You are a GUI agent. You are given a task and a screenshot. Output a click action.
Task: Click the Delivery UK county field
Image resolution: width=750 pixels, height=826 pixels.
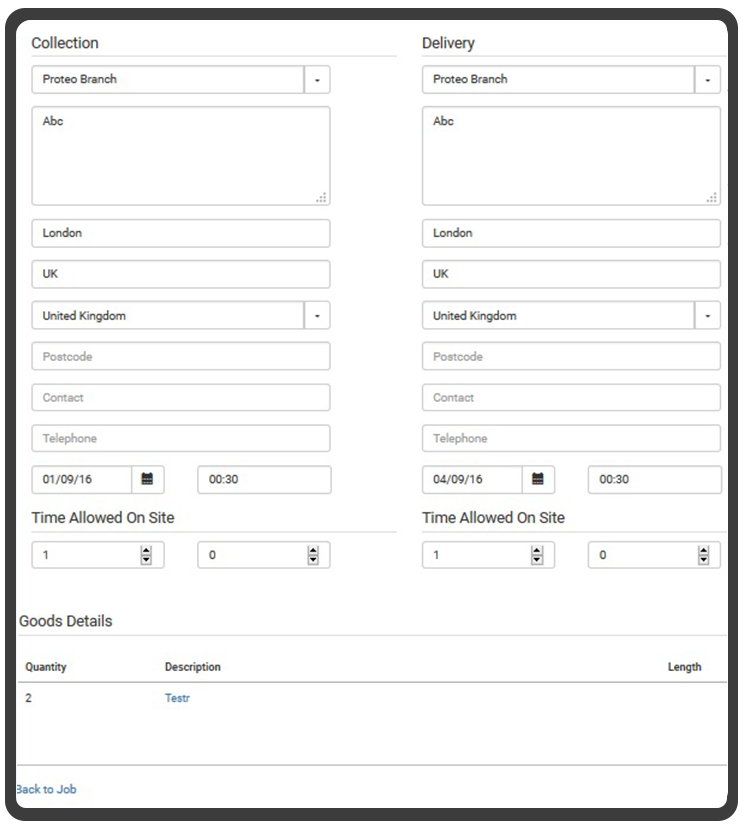571,274
